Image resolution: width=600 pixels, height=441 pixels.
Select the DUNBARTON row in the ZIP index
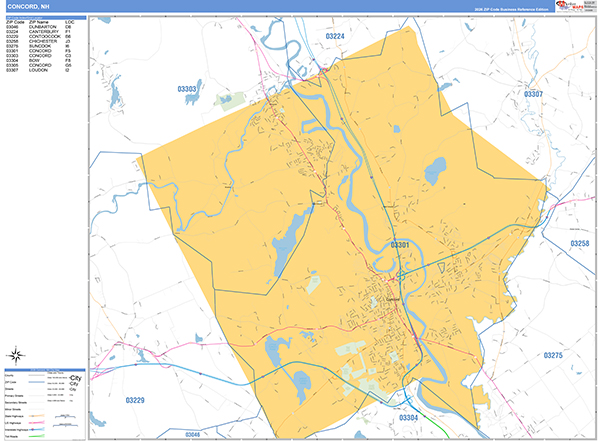(x=39, y=27)
